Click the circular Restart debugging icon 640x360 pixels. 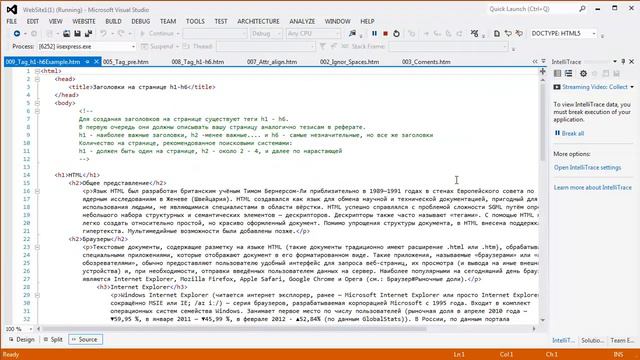[396, 33]
